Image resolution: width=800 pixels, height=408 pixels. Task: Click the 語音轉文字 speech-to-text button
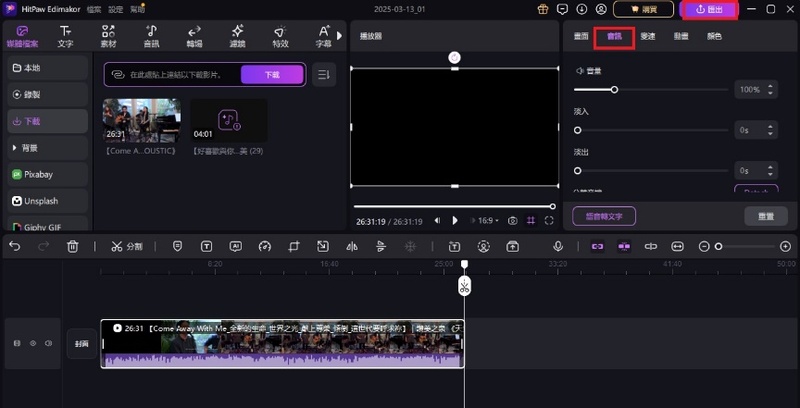tap(604, 216)
